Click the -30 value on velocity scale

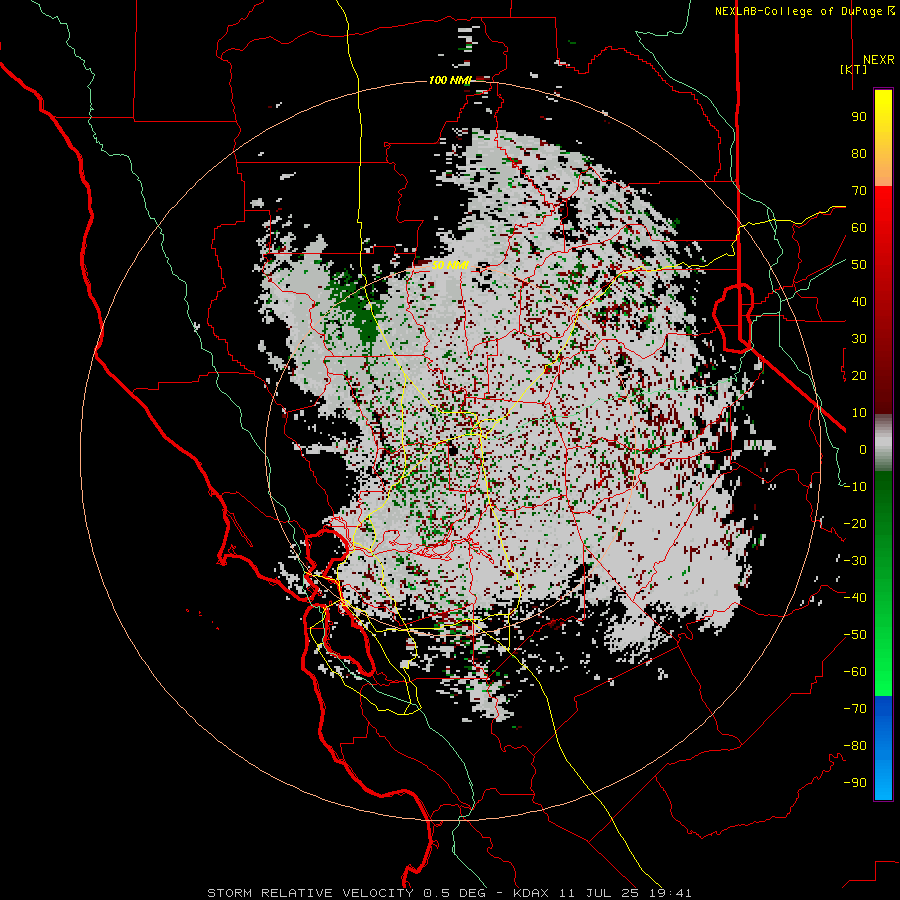pyautogui.click(x=855, y=561)
